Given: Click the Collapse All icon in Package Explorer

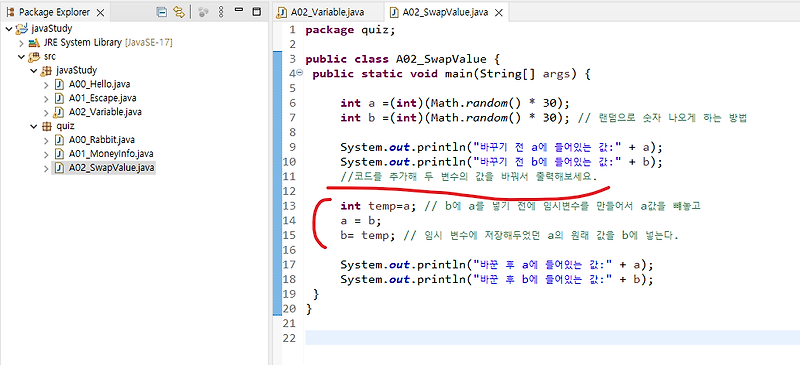Looking at the screenshot, I should [162, 12].
